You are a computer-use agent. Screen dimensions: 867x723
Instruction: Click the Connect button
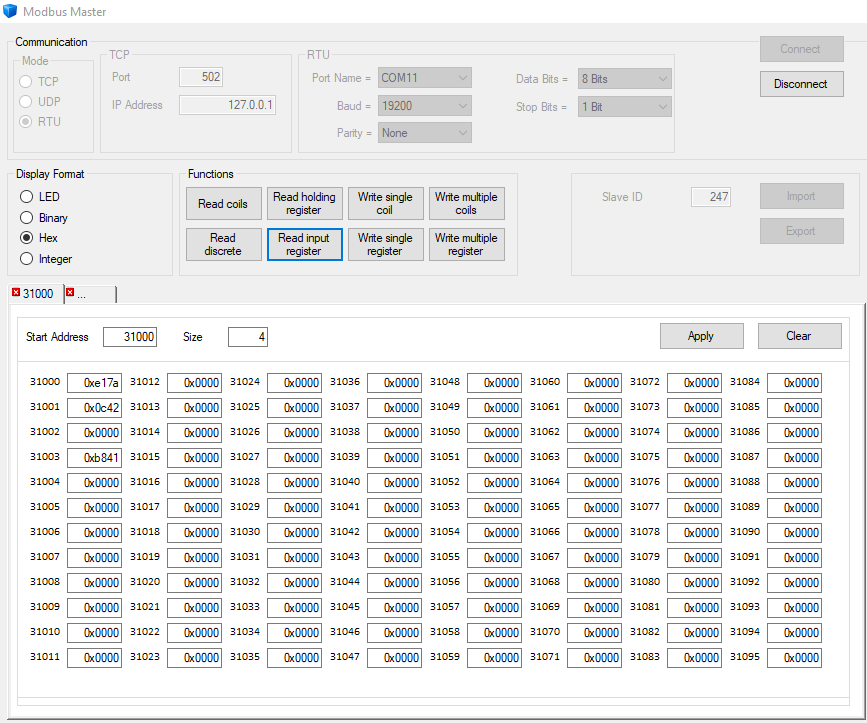801,49
